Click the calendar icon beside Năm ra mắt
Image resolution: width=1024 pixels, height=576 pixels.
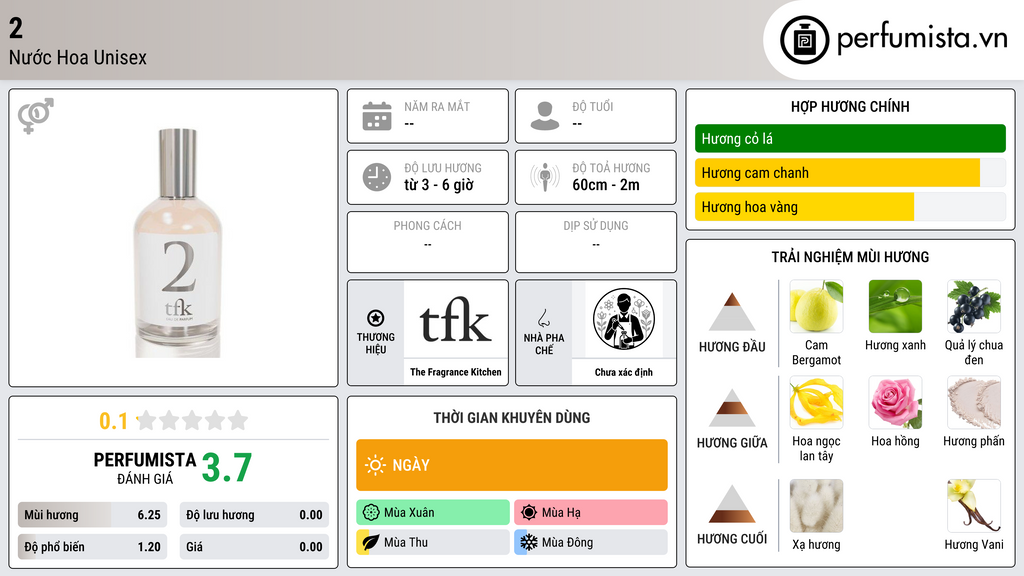(377, 116)
